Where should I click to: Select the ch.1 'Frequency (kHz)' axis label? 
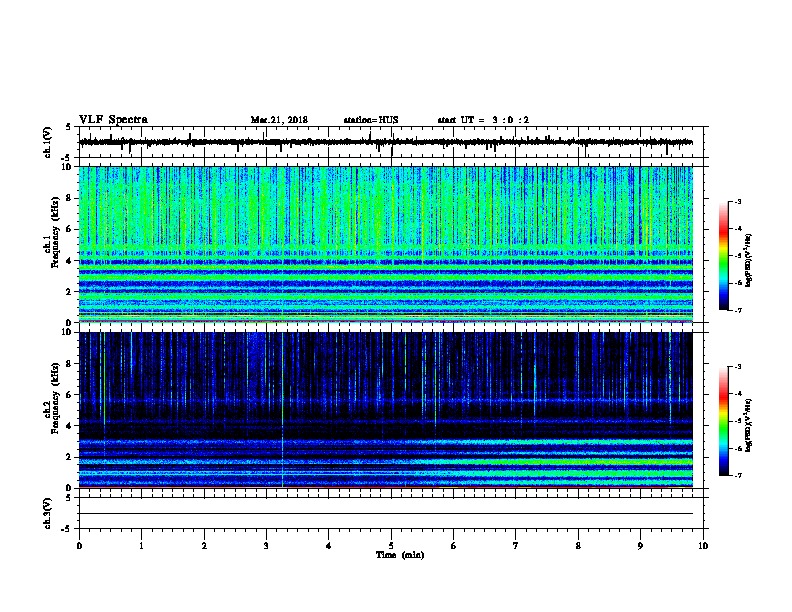coord(55,232)
